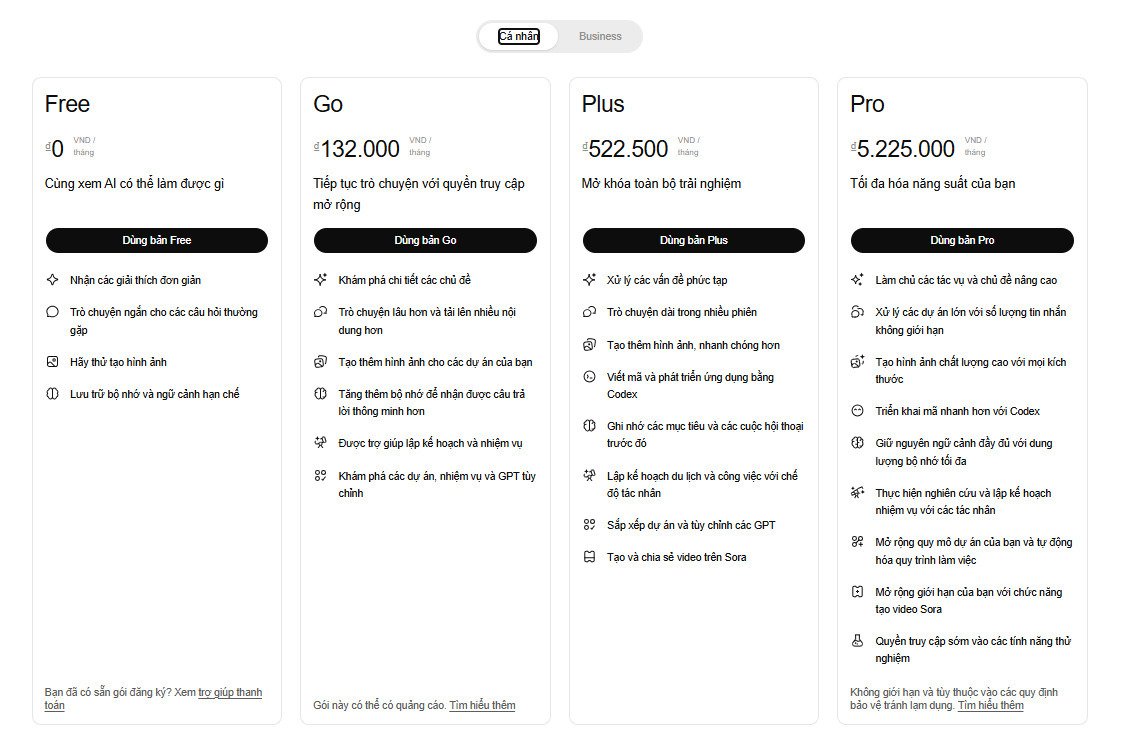
Task: Click chat bubble icon beside Trò chuyện ngắn
Action: 53,312
